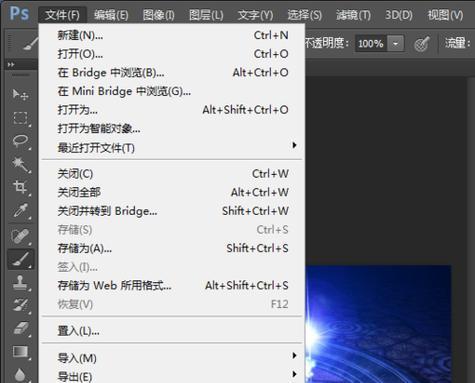Select the Clone Stamp tool

tap(20, 282)
